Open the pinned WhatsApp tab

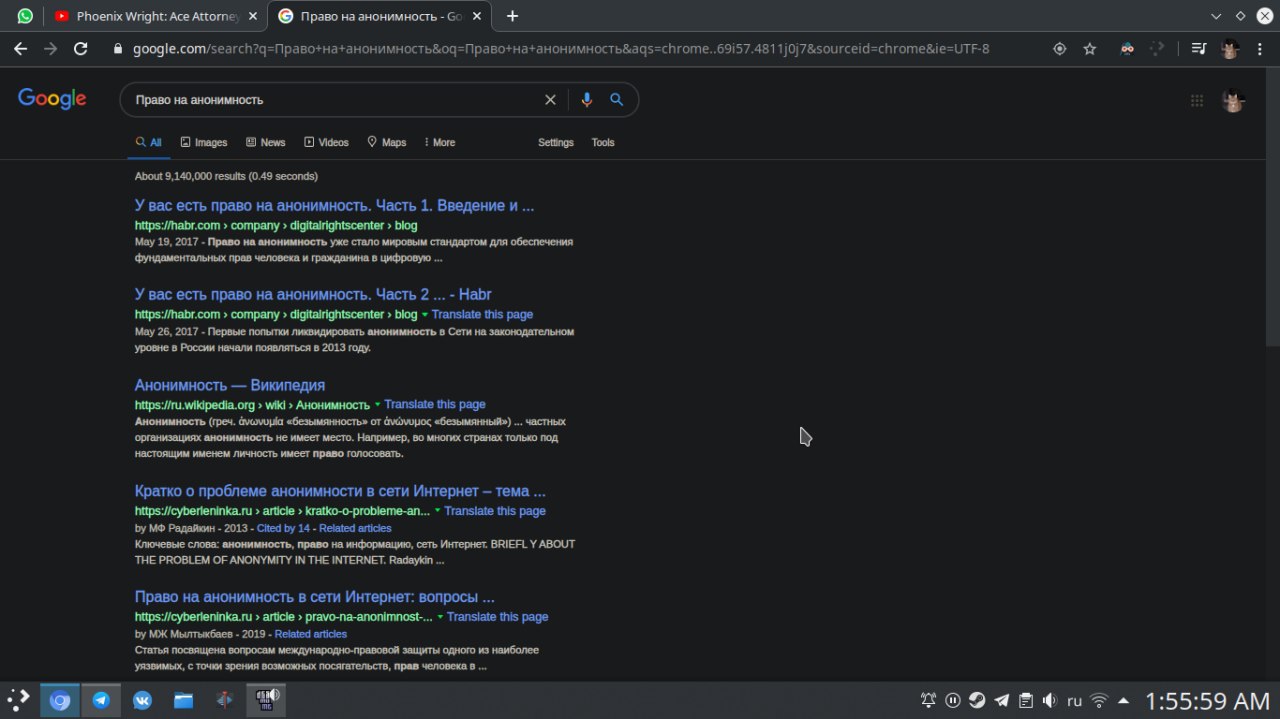(x=25, y=16)
